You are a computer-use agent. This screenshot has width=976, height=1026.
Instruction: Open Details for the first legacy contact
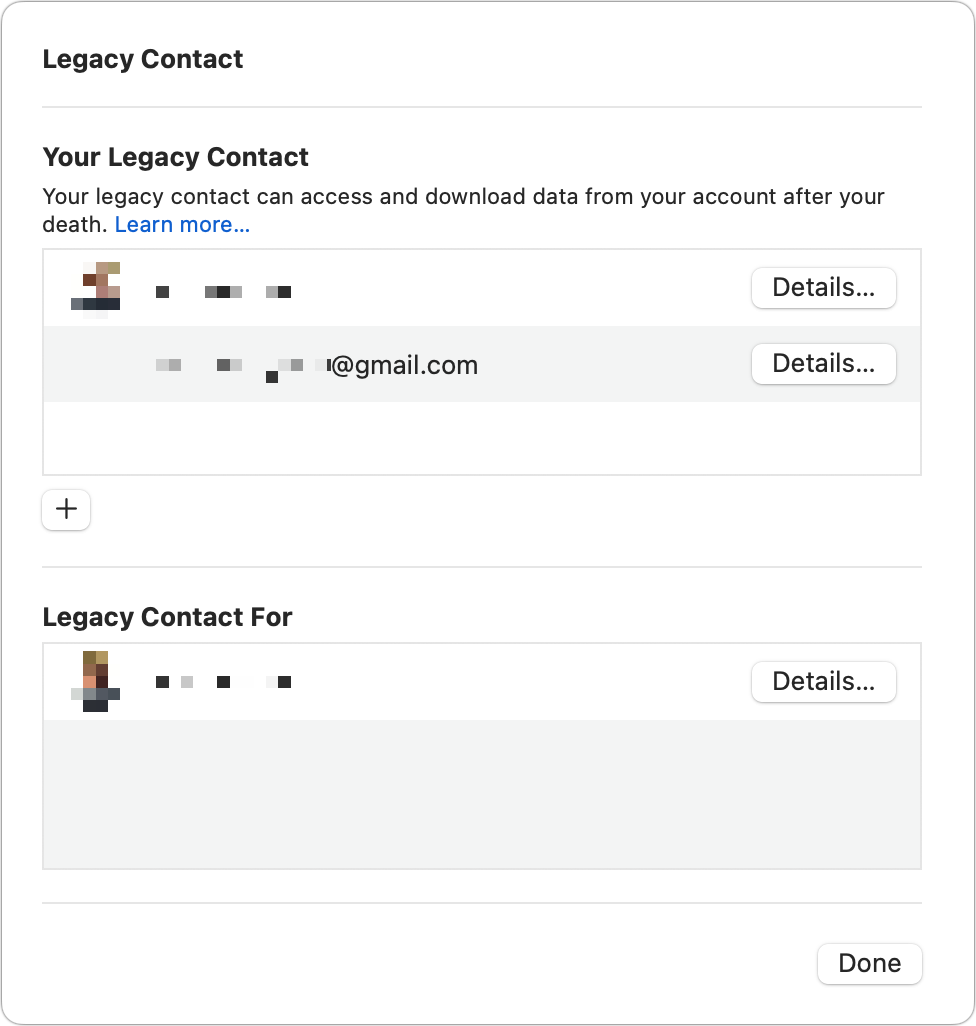824,288
